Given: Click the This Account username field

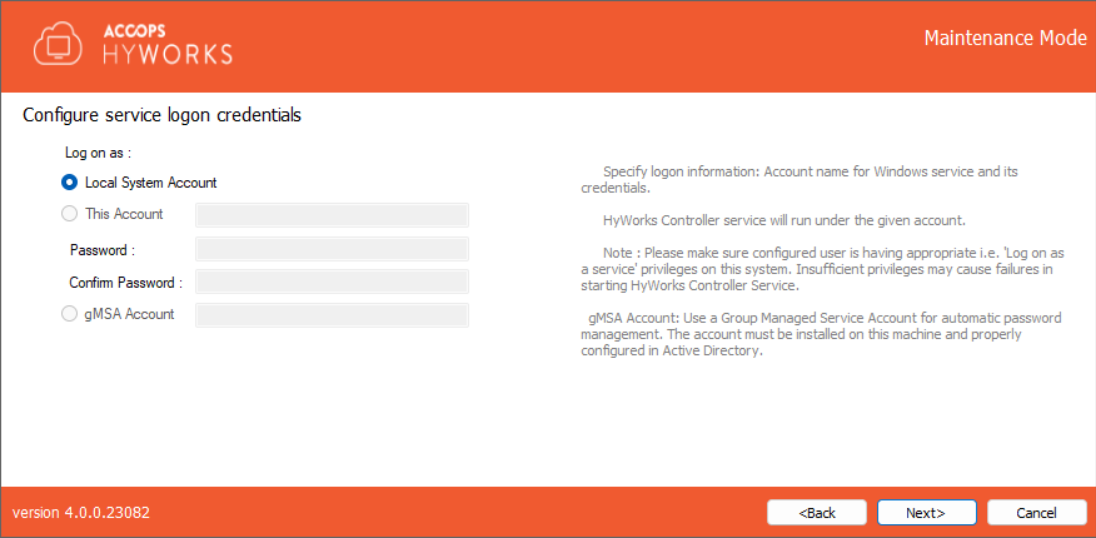Looking at the screenshot, I should (x=332, y=215).
